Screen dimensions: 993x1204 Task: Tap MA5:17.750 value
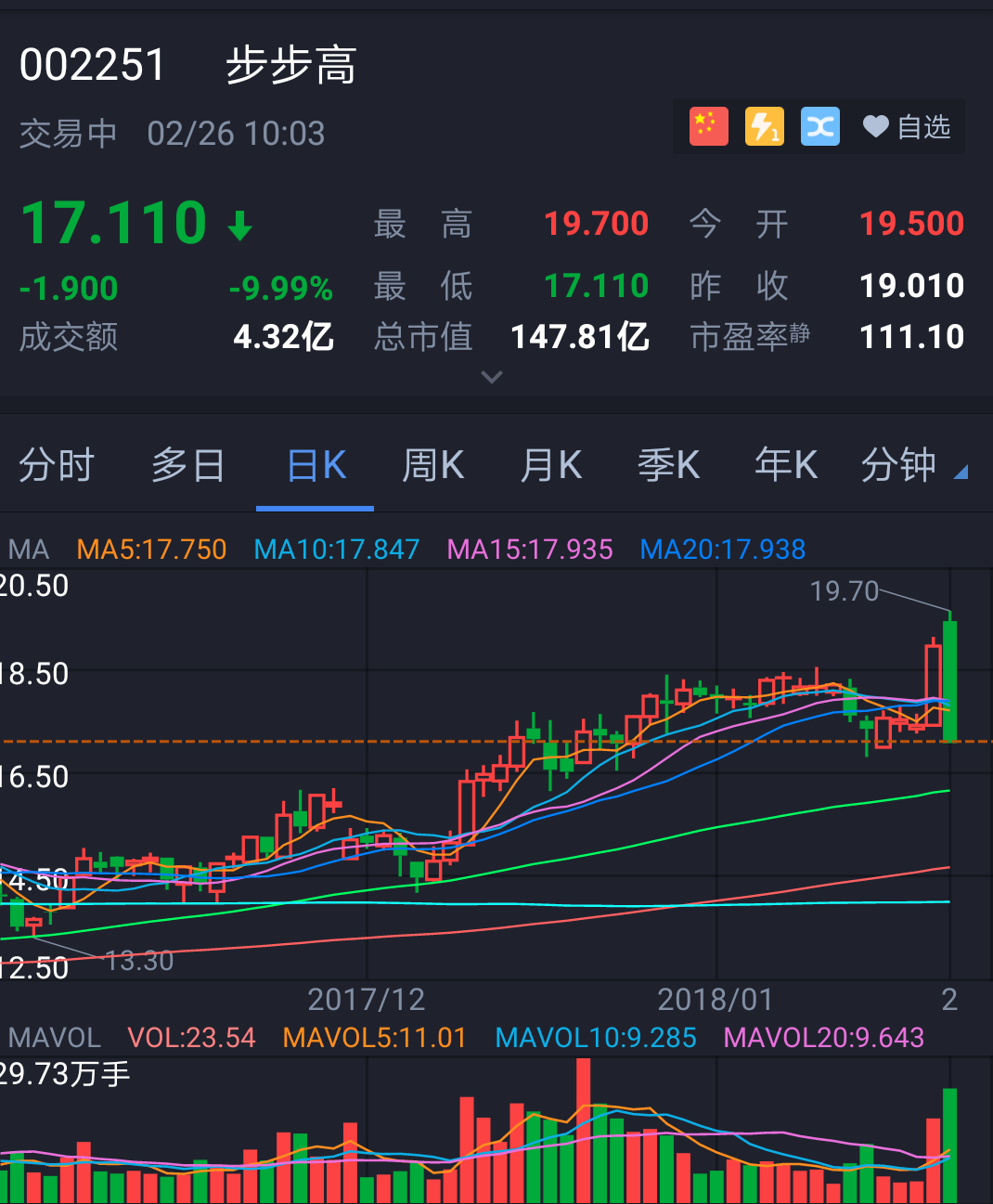[152, 550]
